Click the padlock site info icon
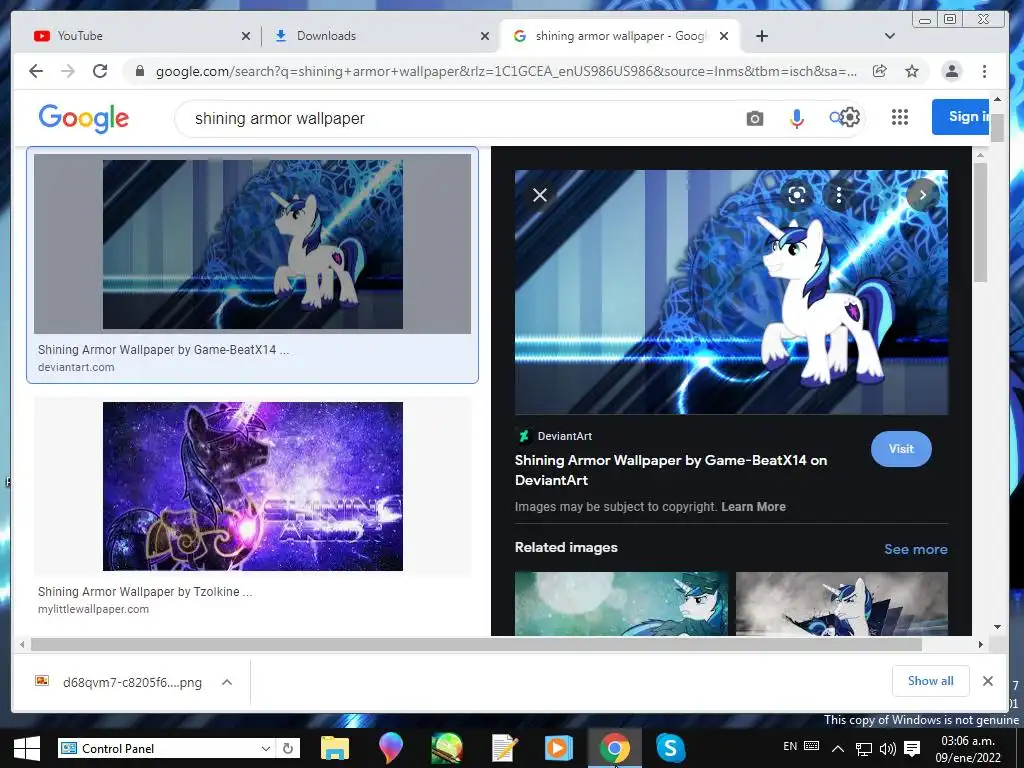Viewport: 1024px width, 768px height. (x=140, y=71)
